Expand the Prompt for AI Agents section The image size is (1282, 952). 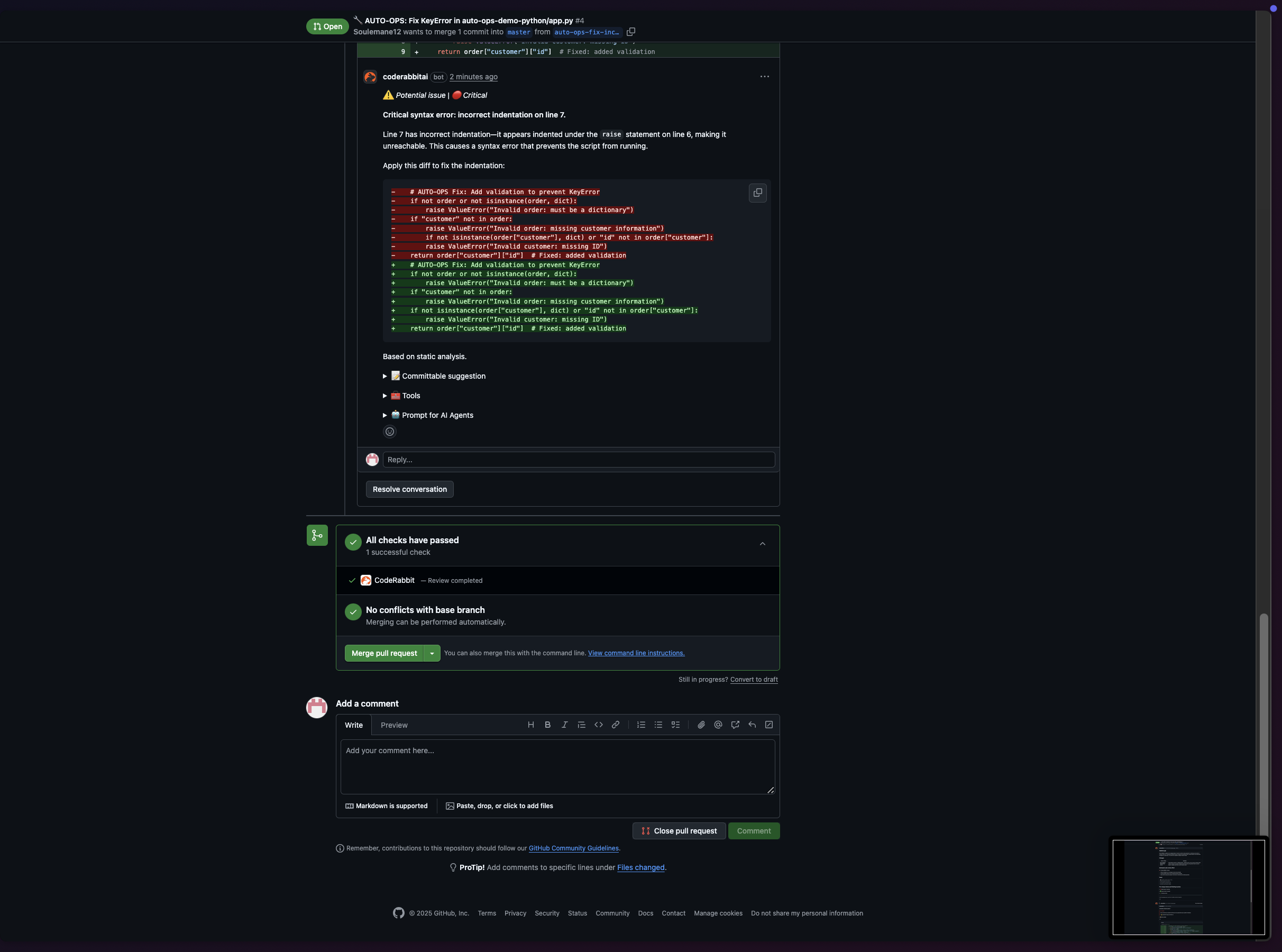(437, 416)
